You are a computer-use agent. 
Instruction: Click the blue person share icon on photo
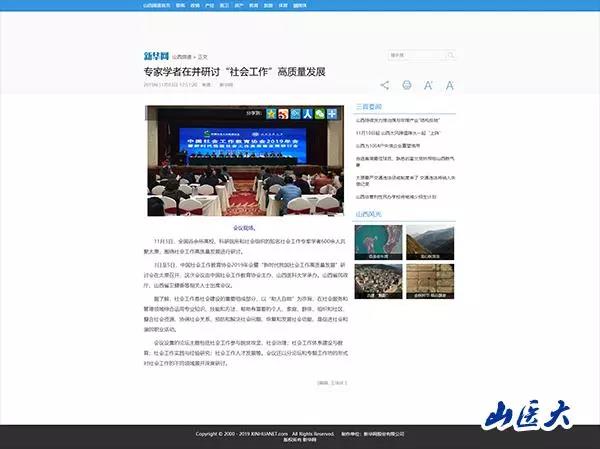pyautogui.click(x=307, y=113)
